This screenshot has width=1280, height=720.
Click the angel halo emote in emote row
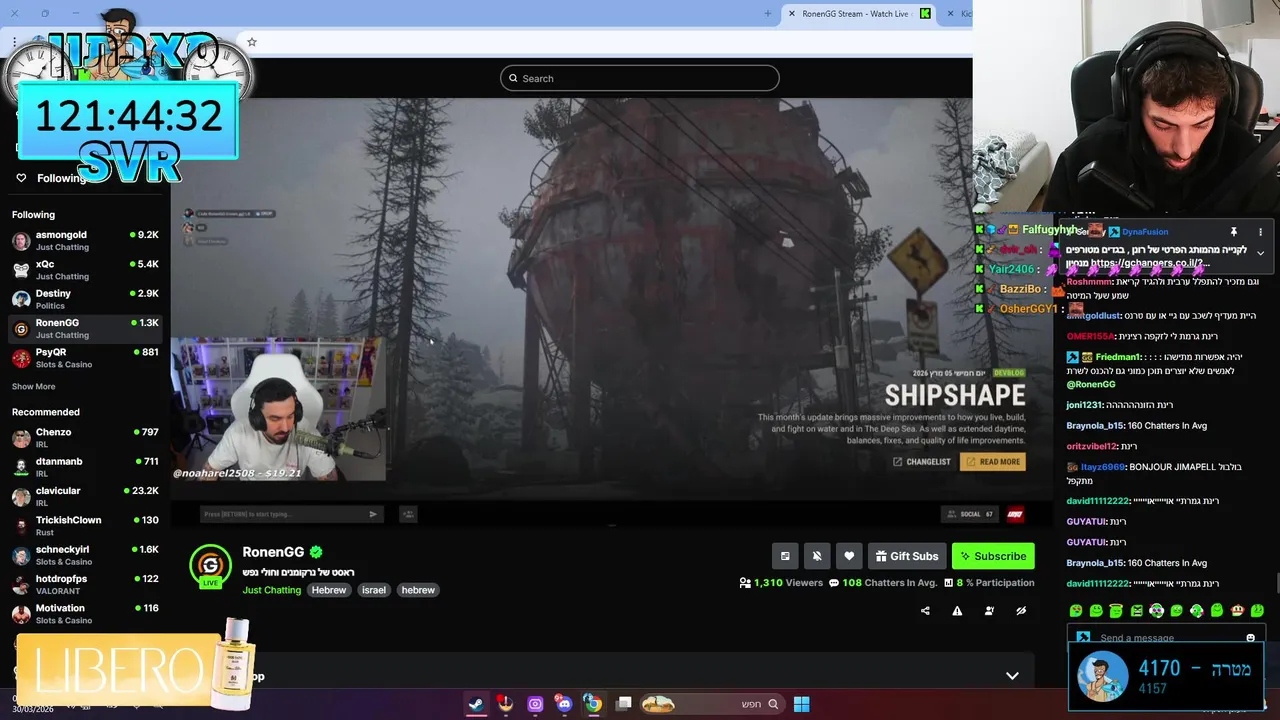click(1116, 611)
